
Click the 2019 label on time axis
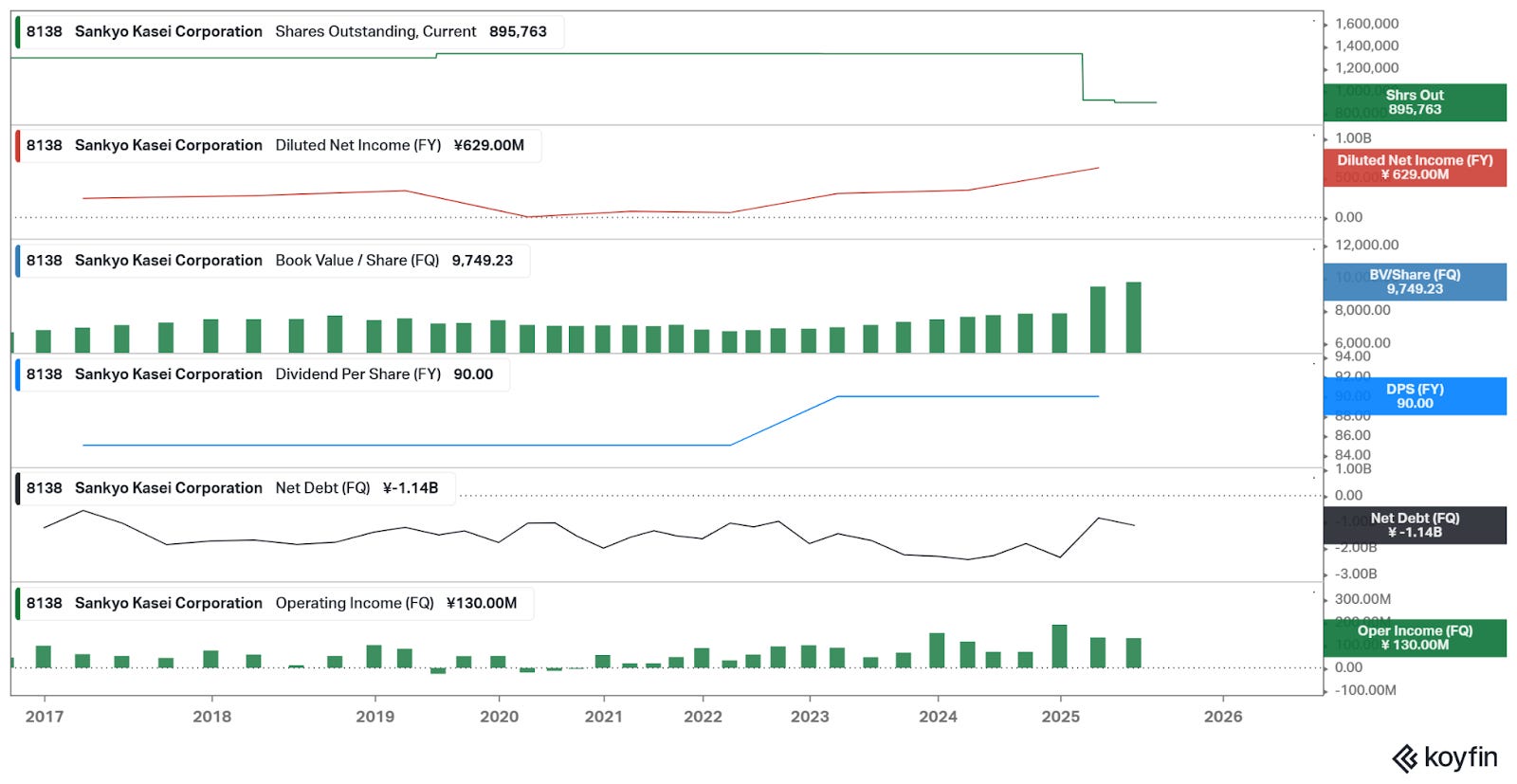375,717
